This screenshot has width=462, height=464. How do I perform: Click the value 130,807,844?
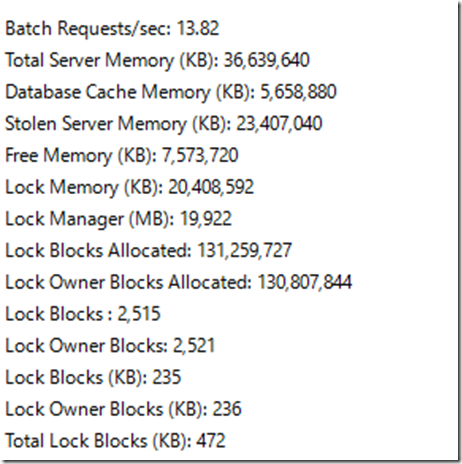tap(305, 282)
